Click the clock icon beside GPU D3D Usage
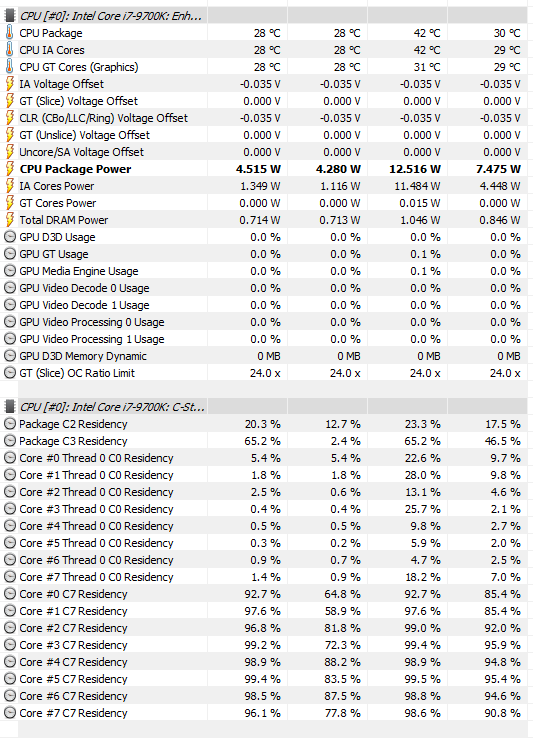533x738 pixels. coord(9,237)
